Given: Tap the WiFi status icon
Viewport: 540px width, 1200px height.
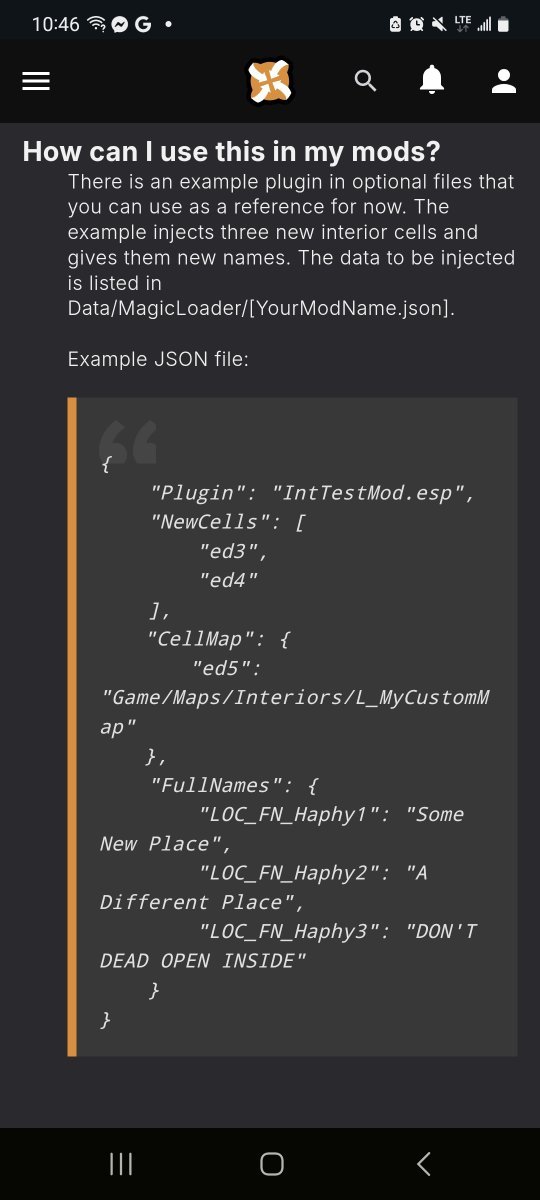Looking at the screenshot, I should coord(97,24).
